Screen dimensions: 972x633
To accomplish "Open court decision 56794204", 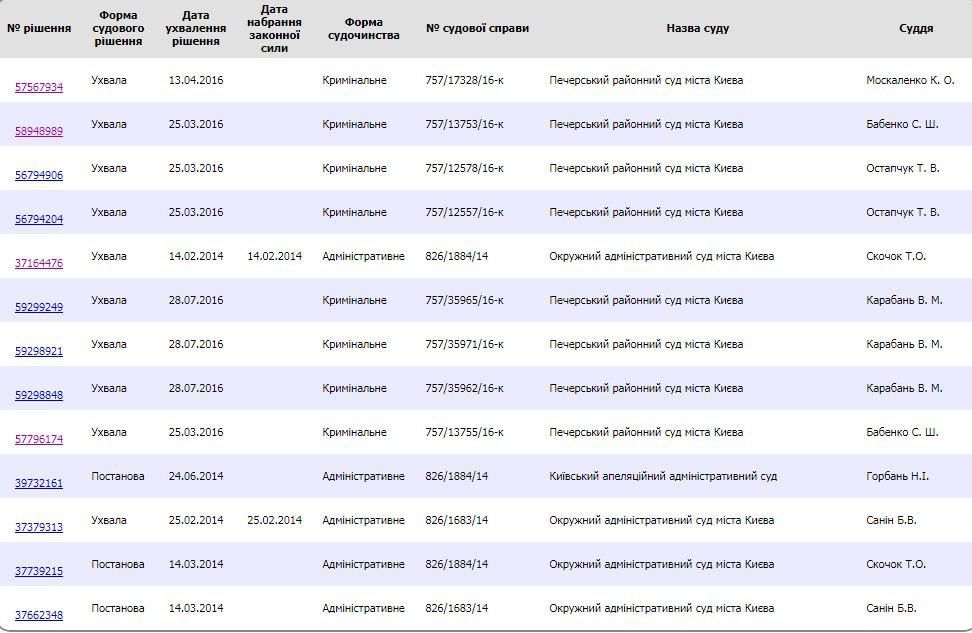I will tap(39, 220).
